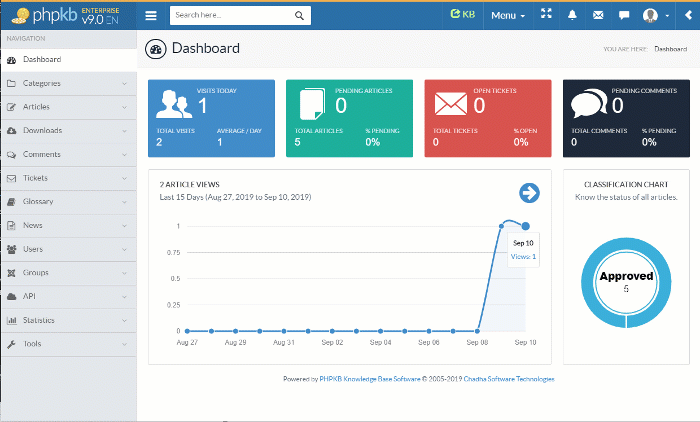Open the user avatar dropdown
Image resolution: width=700 pixels, height=422 pixels.
point(656,15)
